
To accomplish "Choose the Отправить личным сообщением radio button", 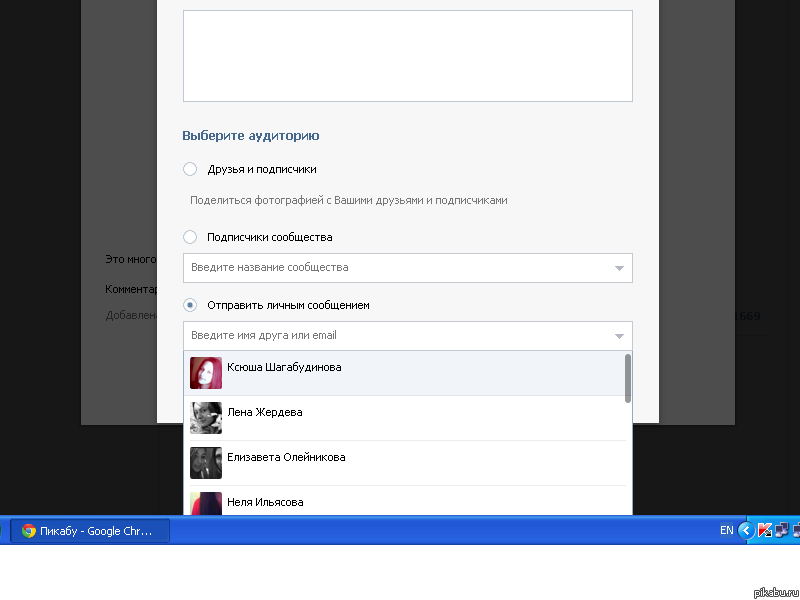I will coord(190,305).
